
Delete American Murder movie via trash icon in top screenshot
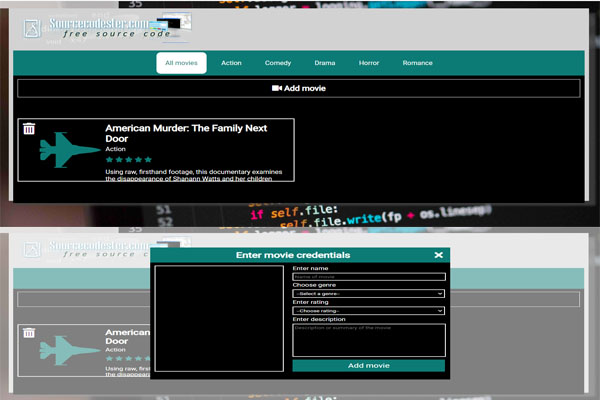[x=29, y=129]
